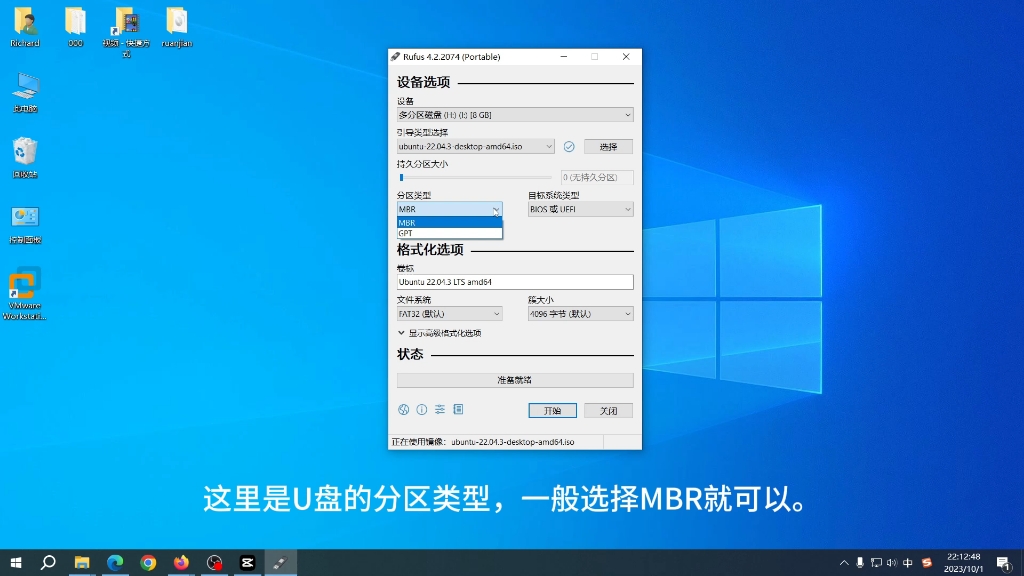This screenshot has height=576, width=1024.
Task: Click the 选择 select ISO button
Action: point(608,146)
